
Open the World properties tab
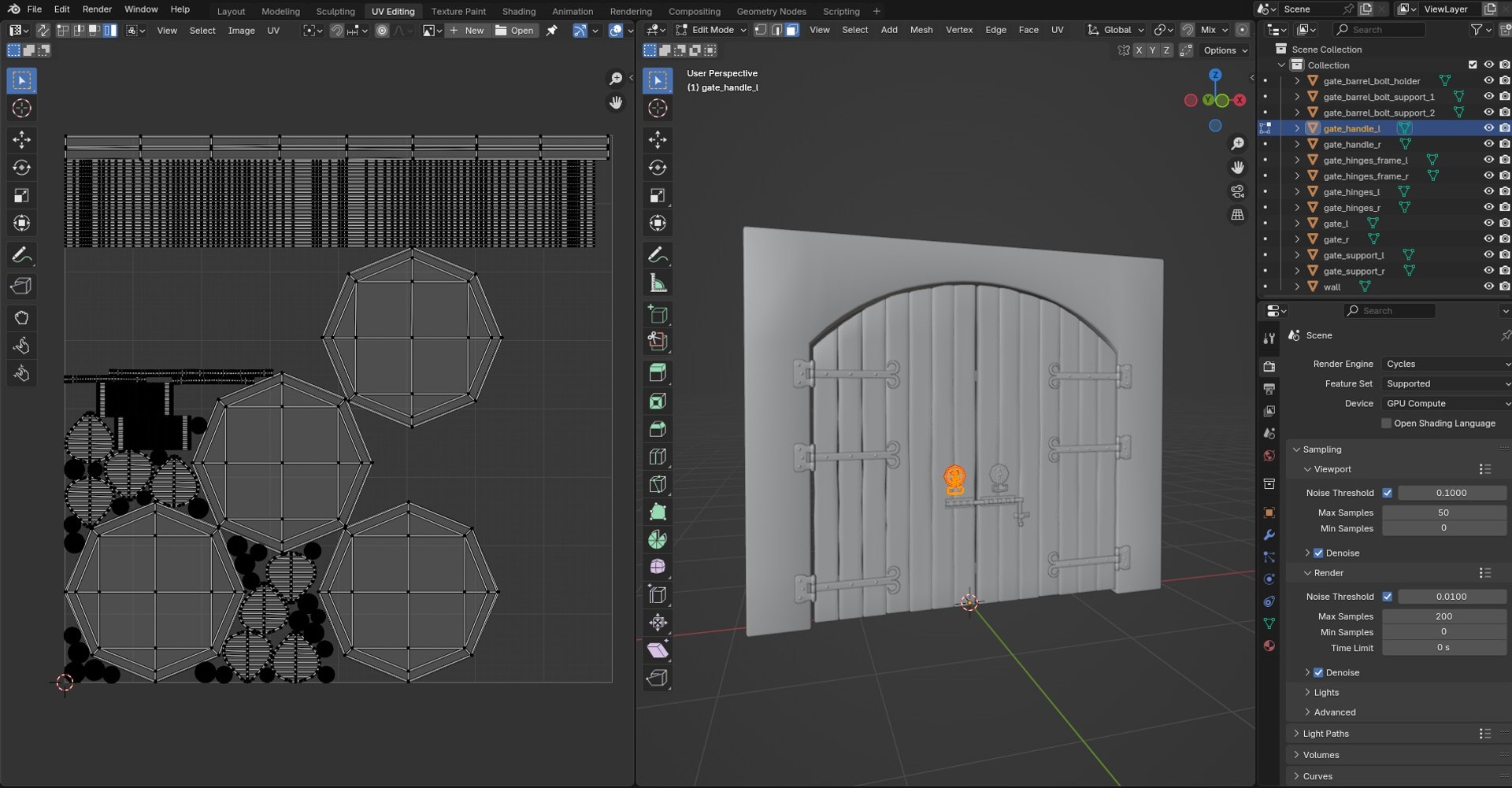pyautogui.click(x=1269, y=456)
